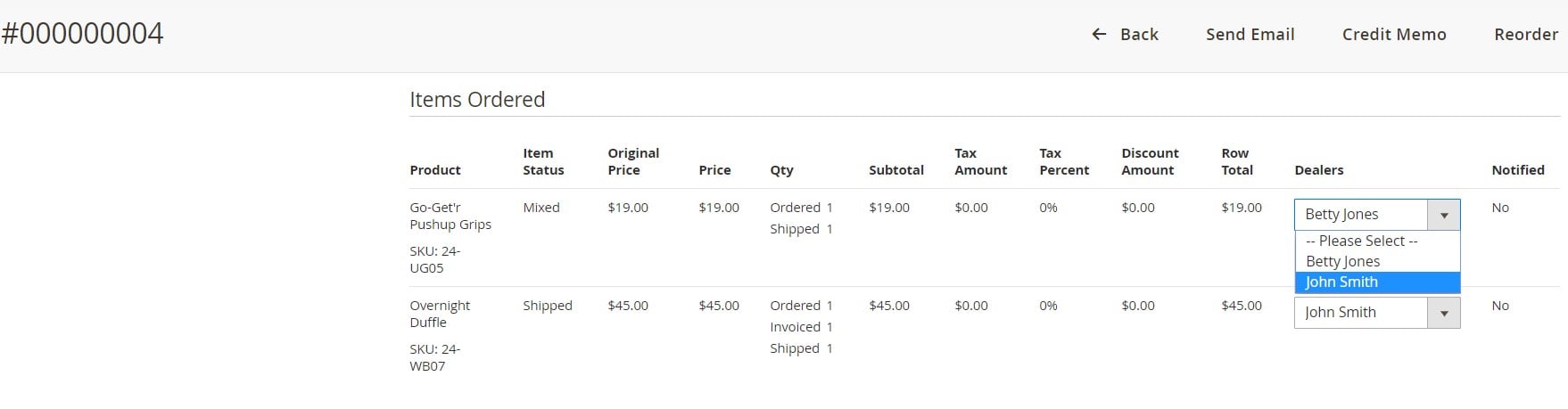Go Back to orders list
The width and height of the screenshot is (1568, 409).
point(1125,34)
